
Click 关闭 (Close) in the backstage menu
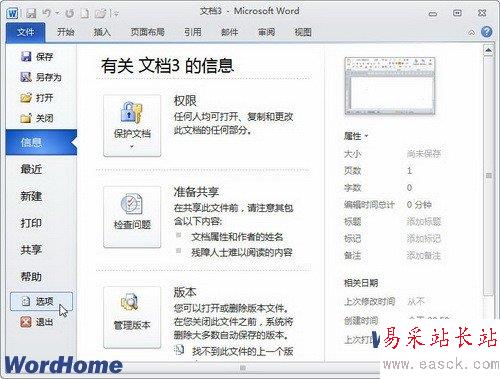coord(37,118)
